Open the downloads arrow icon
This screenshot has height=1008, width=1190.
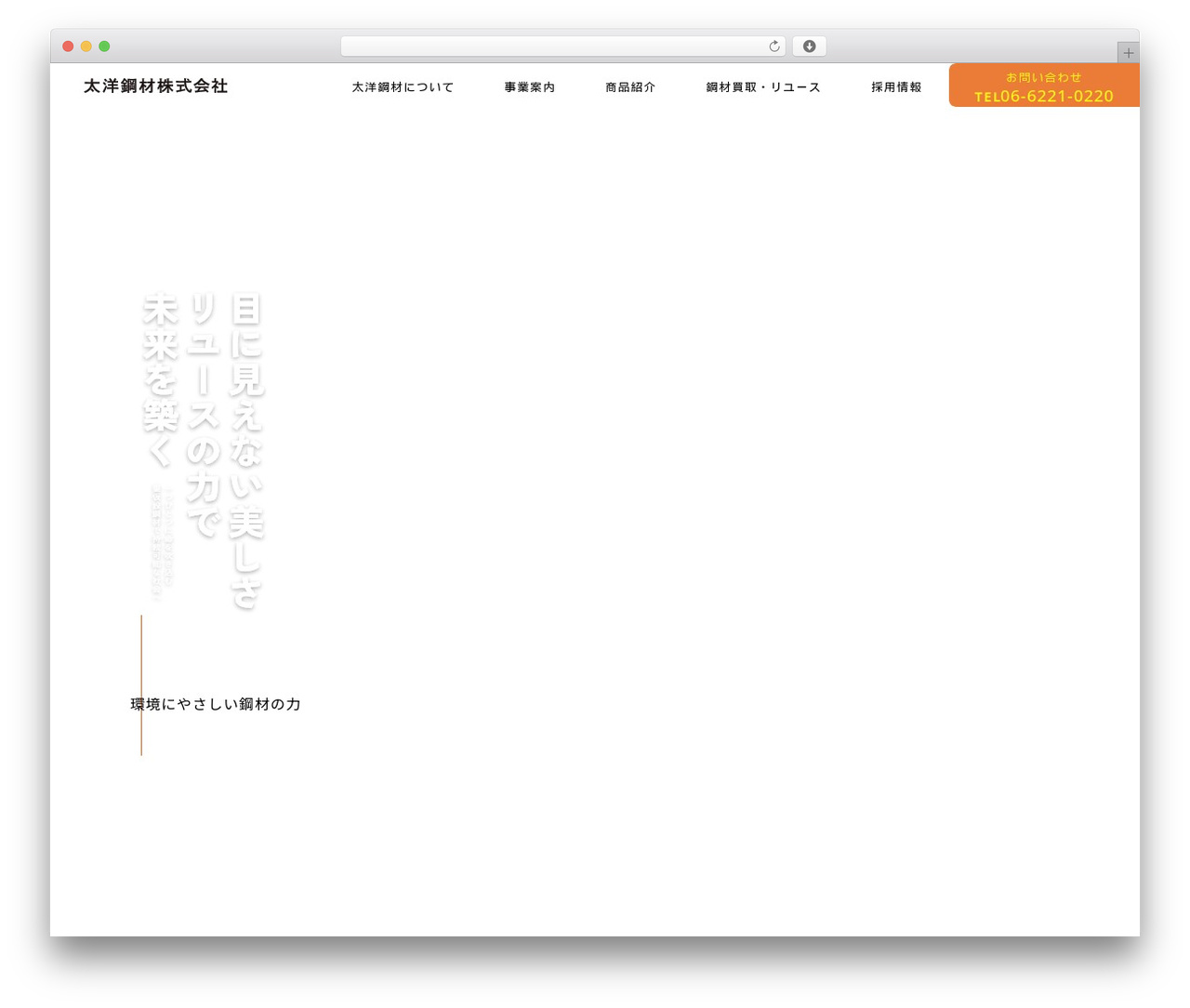point(809,46)
